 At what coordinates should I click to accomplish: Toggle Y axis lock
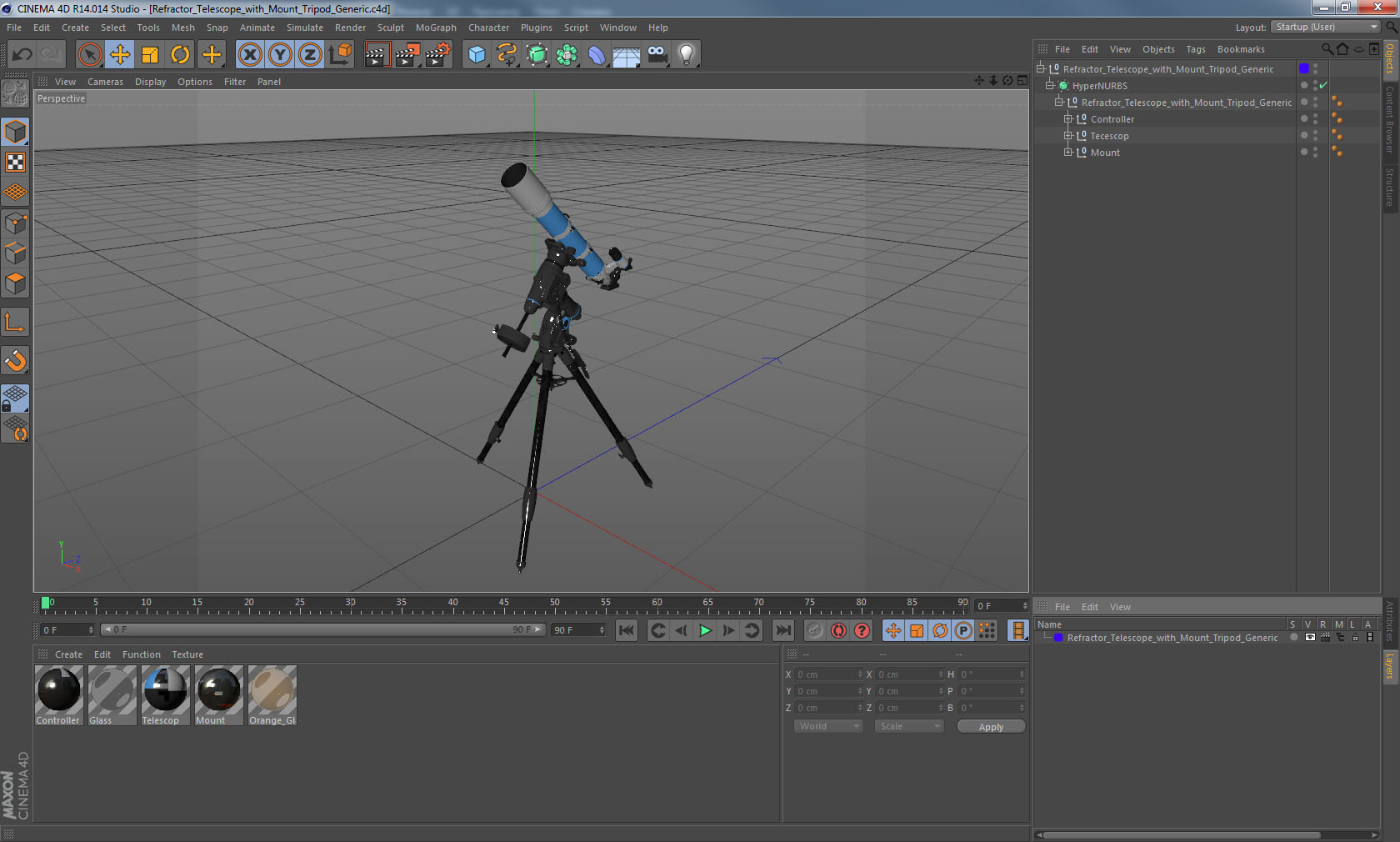pyautogui.click(x=280, y=55)
